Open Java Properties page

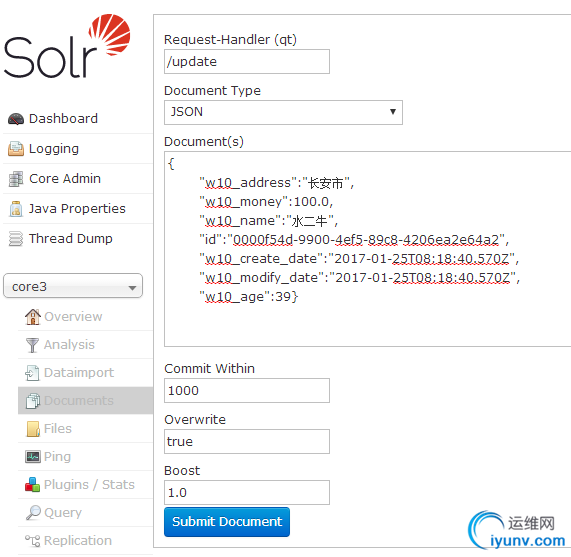tap(78, 209)
